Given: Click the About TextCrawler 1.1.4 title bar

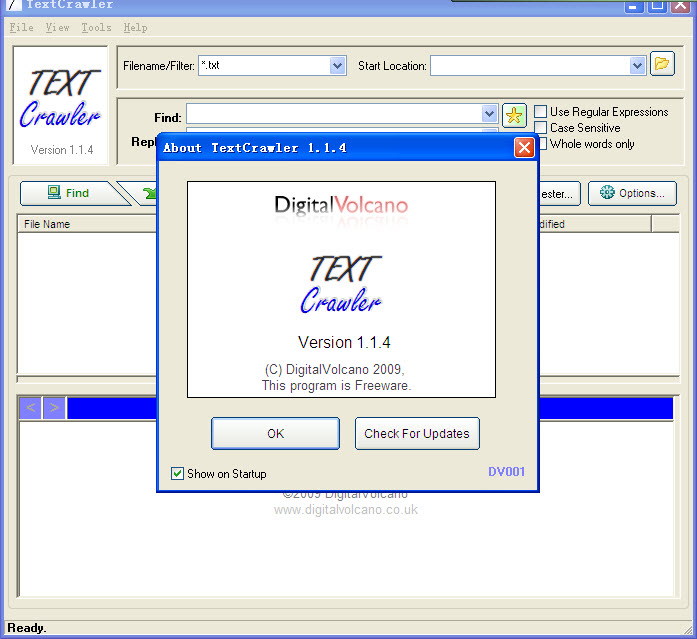Looking at the screenshot, I should 336,148.
